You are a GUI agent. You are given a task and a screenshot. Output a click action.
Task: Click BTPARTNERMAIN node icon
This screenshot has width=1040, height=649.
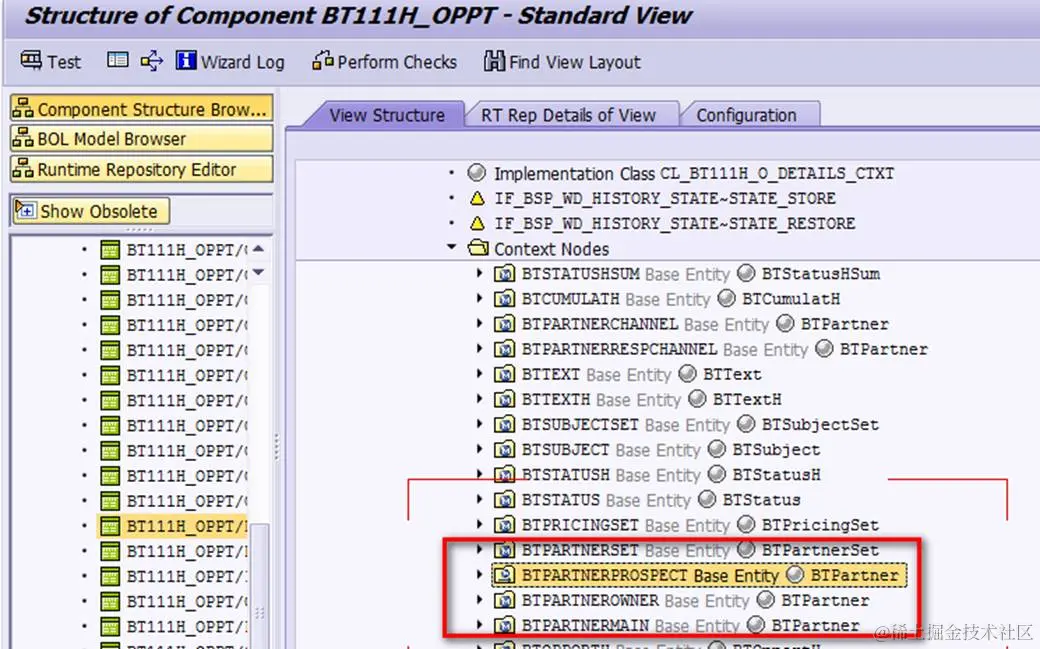coord(505,625)
